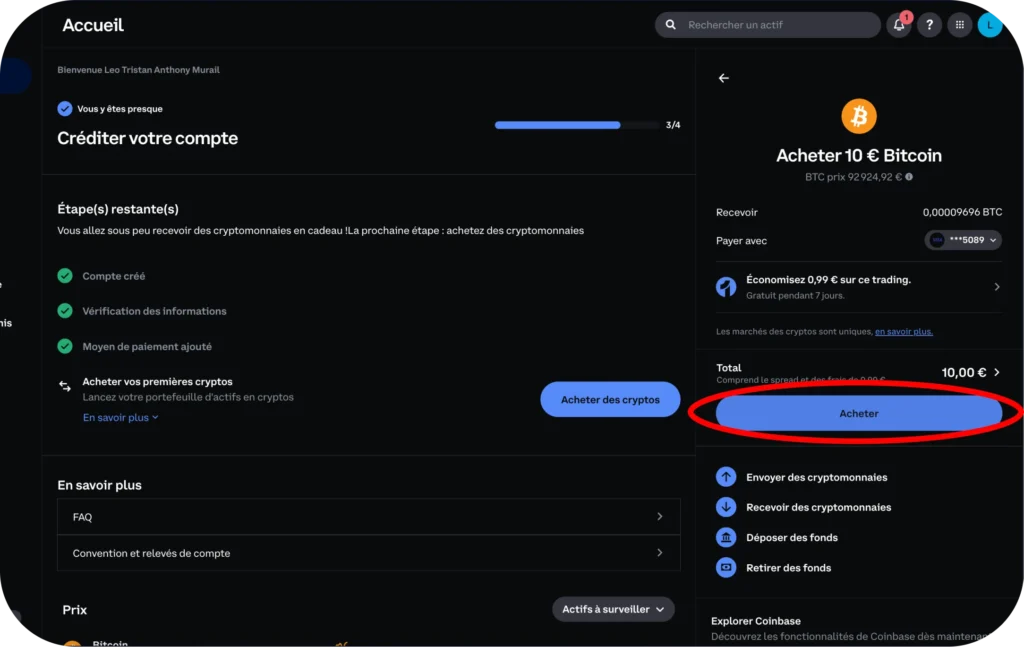Viewport: 1024px width, 647px height.
Task: Click the withdraw funds cash icon
Action: (726, 567)
